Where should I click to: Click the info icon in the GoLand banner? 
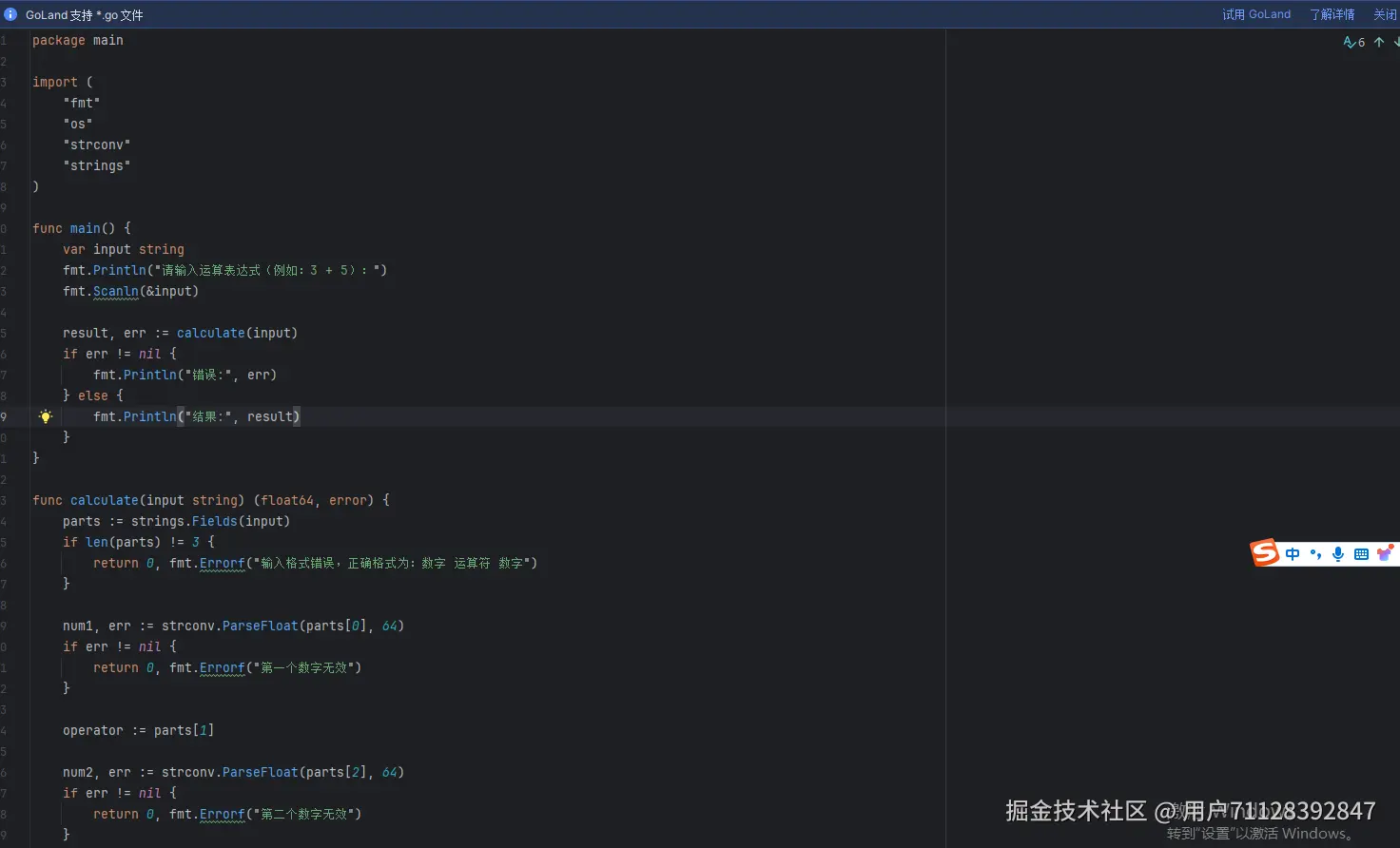[x=10, y=14]
